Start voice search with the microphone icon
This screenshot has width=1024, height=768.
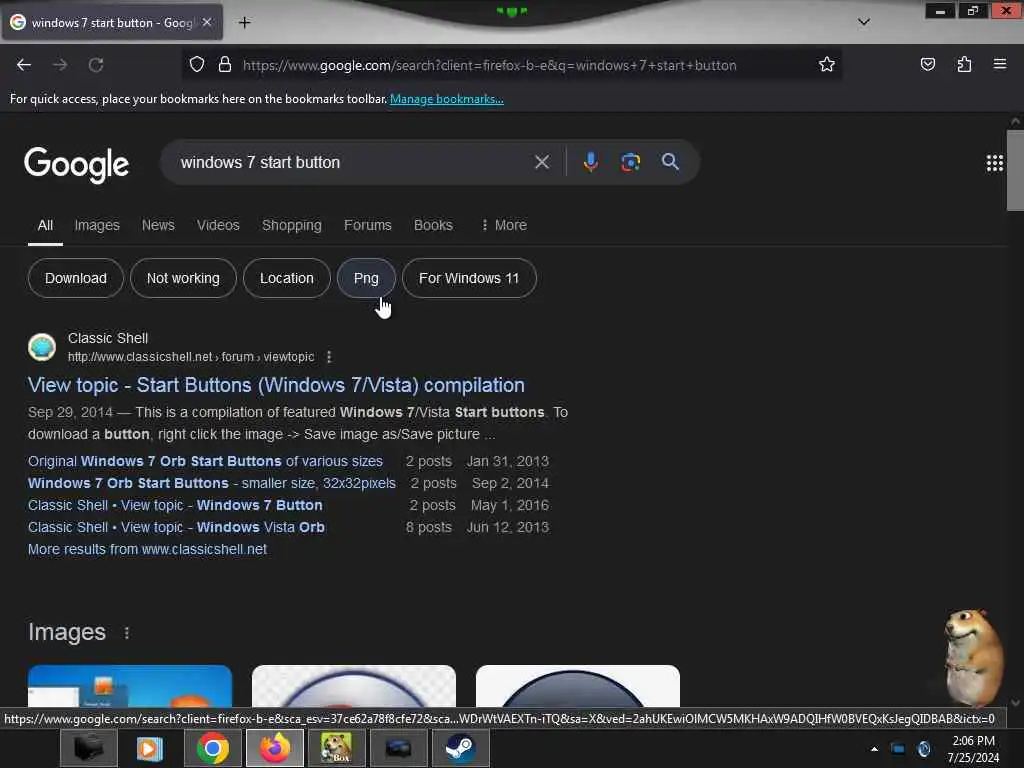590,162
